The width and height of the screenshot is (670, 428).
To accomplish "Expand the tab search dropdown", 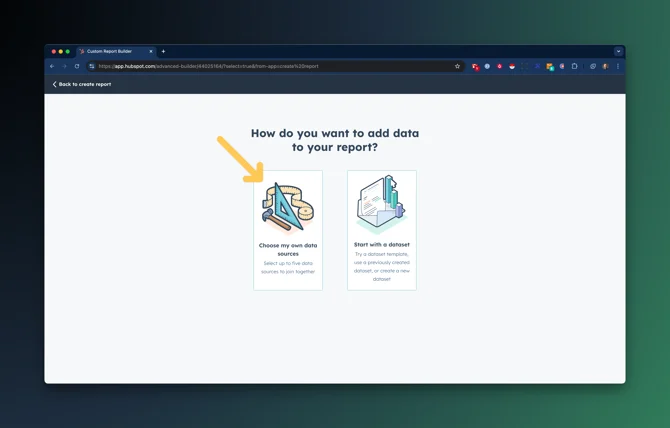I will (x=618, y=51).
